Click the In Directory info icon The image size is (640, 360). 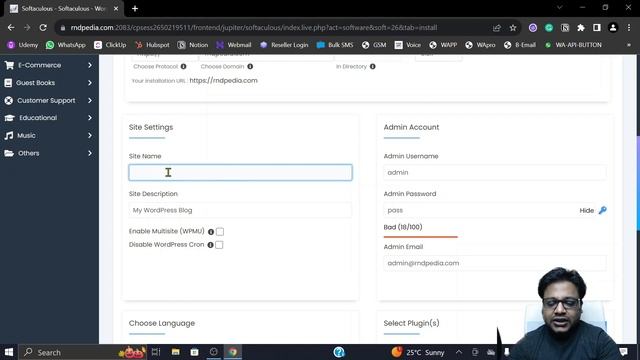373,67
